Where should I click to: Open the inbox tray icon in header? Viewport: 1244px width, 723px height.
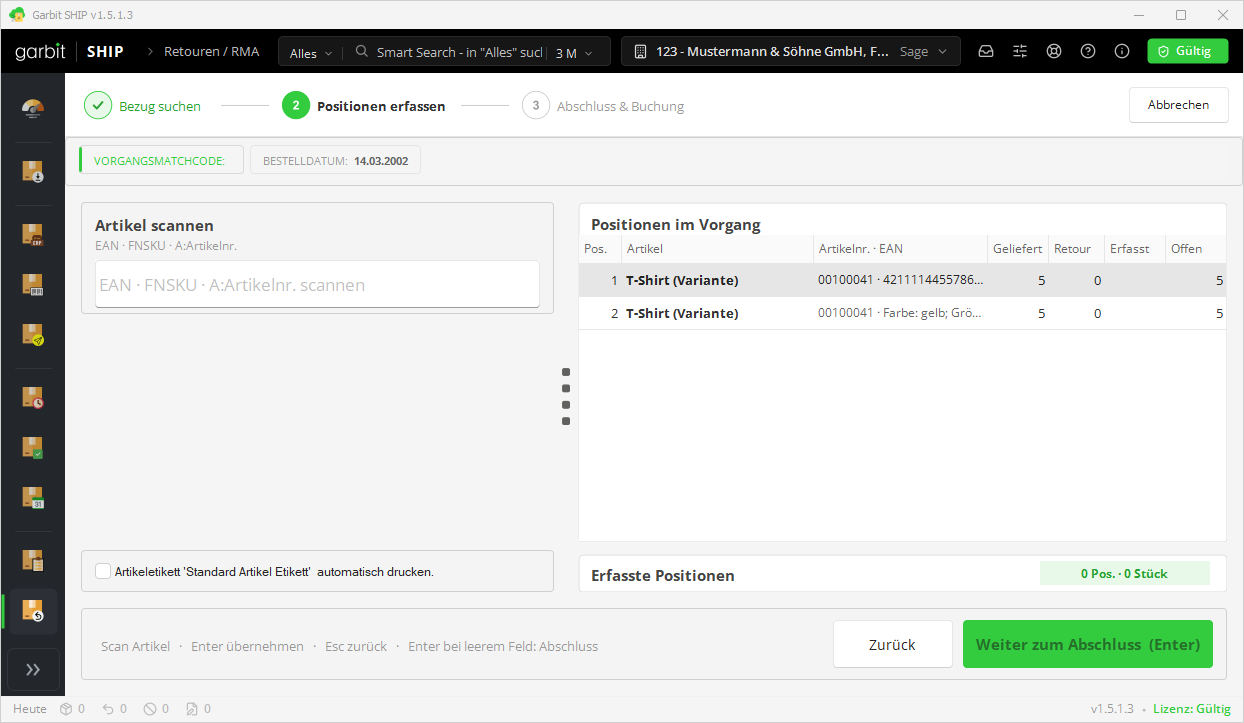point(986,51)
